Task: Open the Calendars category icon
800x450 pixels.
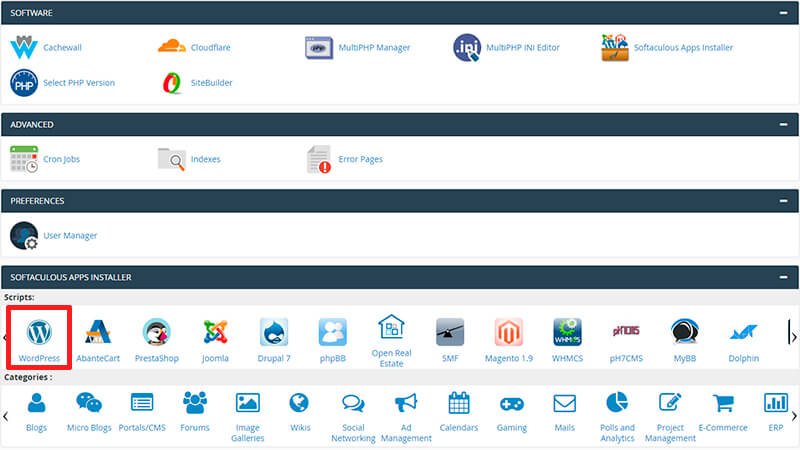Action: 459,403
